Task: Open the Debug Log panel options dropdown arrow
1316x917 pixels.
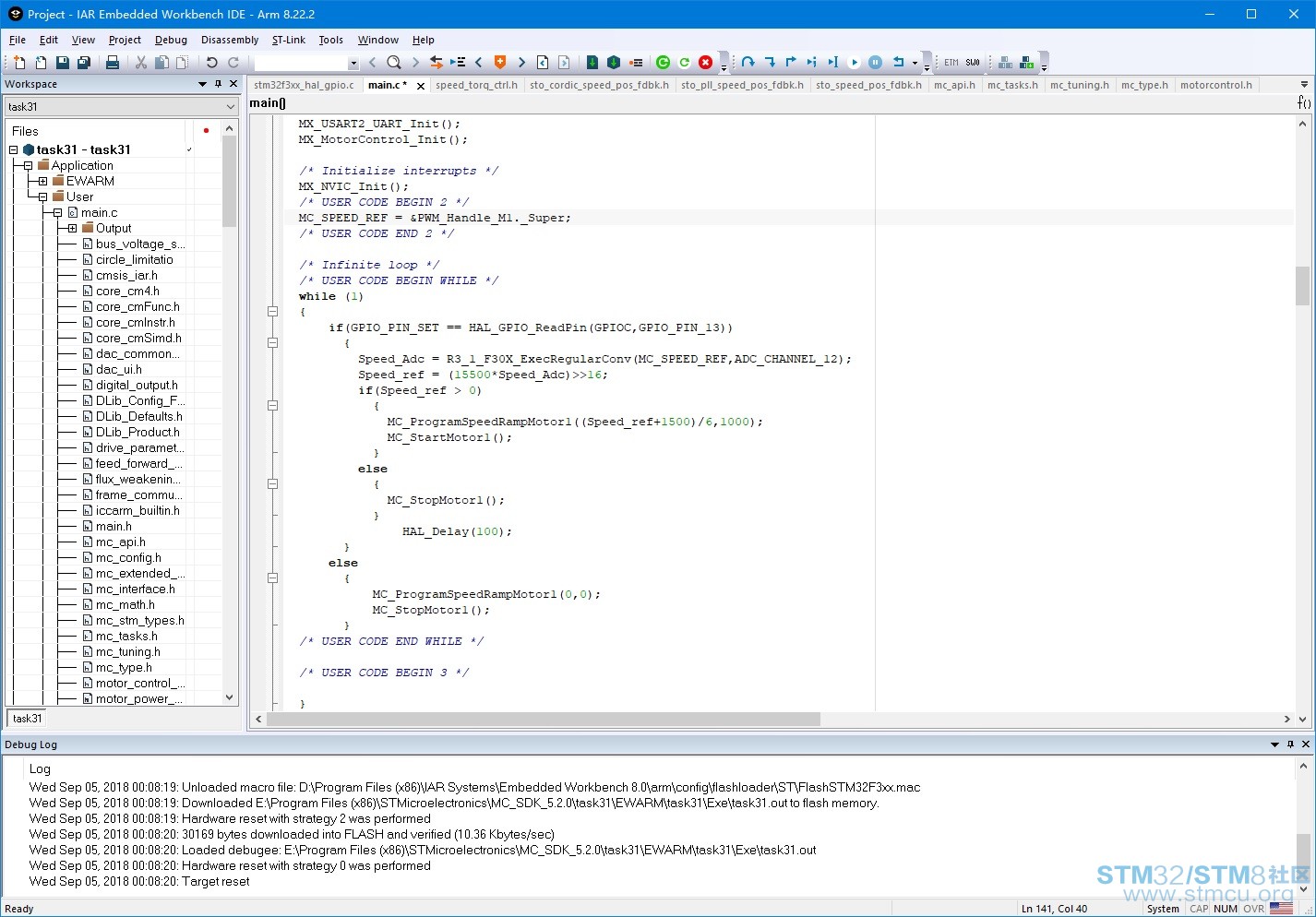Action: [x=1275, y=744]
